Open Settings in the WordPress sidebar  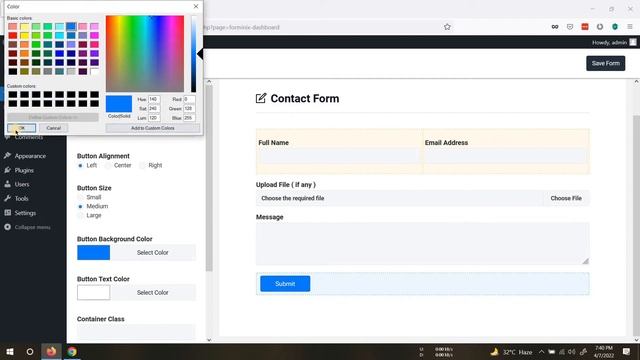25,213
